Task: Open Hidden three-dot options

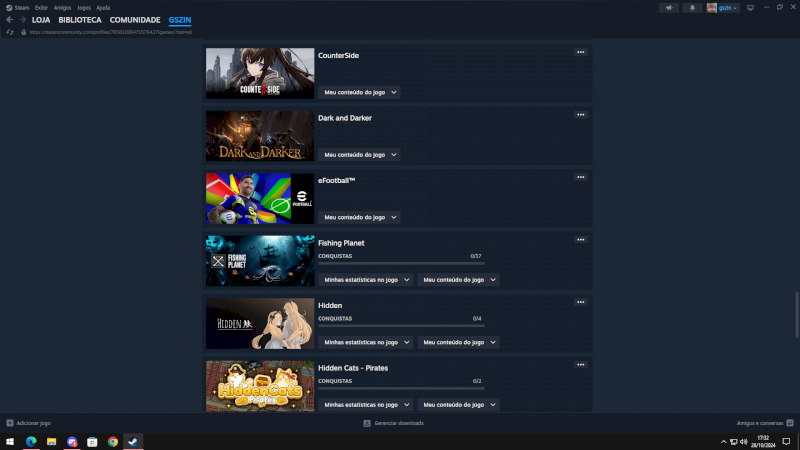Action: click(x=581, y=302)
